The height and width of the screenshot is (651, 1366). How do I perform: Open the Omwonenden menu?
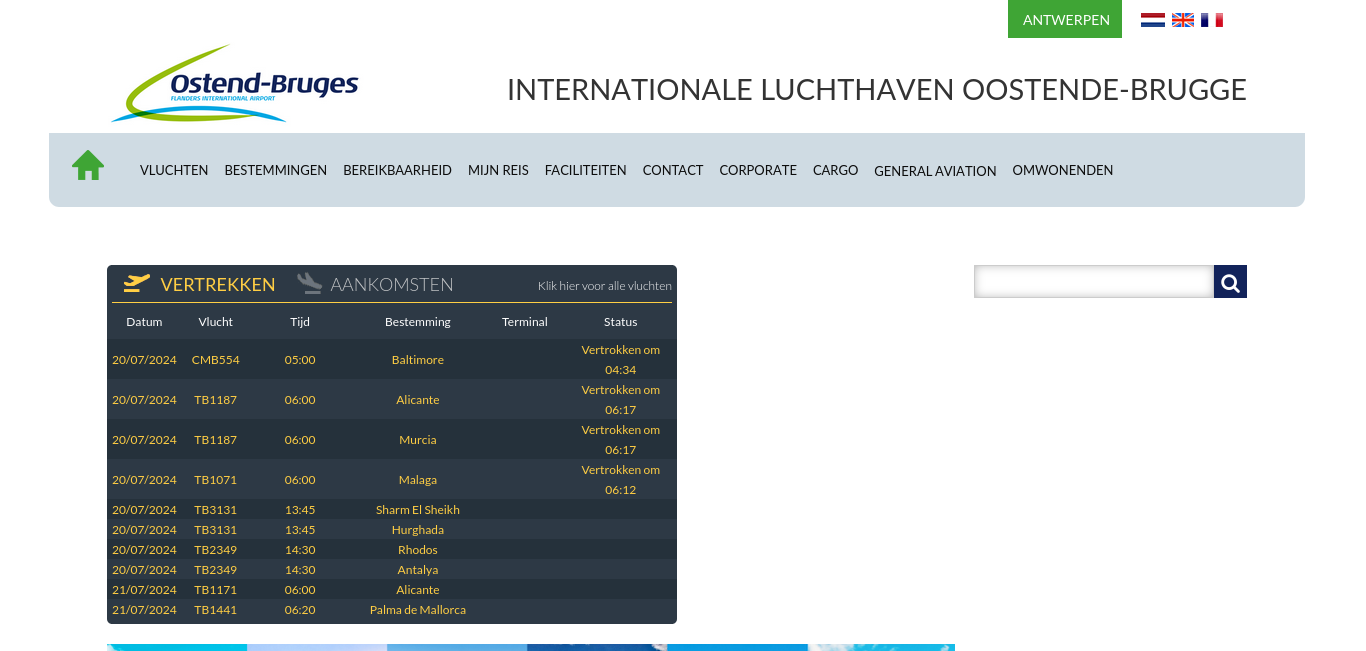[x=1063, y=170]
